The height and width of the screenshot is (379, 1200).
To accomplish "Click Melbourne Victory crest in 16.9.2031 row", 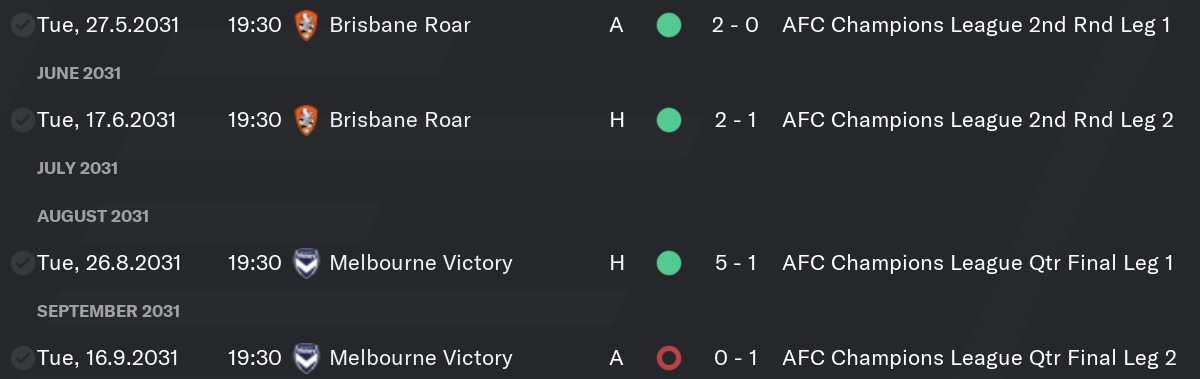I will tap(305, 358).
